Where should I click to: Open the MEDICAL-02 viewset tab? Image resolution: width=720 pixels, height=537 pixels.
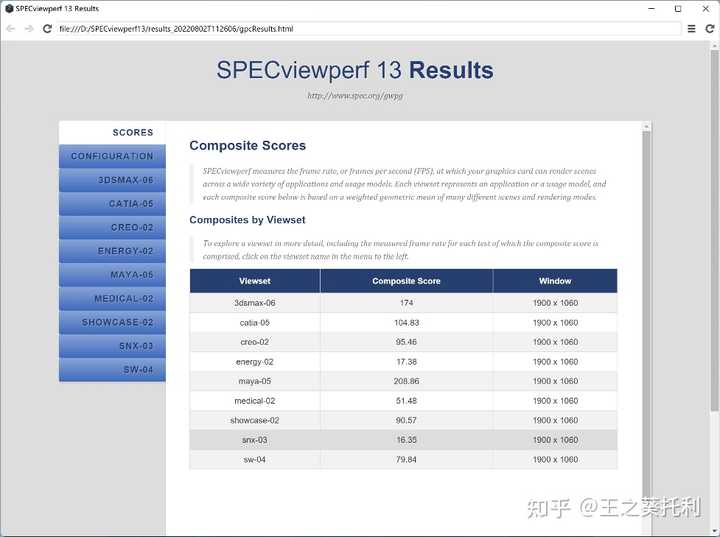(x=112, y=299)
